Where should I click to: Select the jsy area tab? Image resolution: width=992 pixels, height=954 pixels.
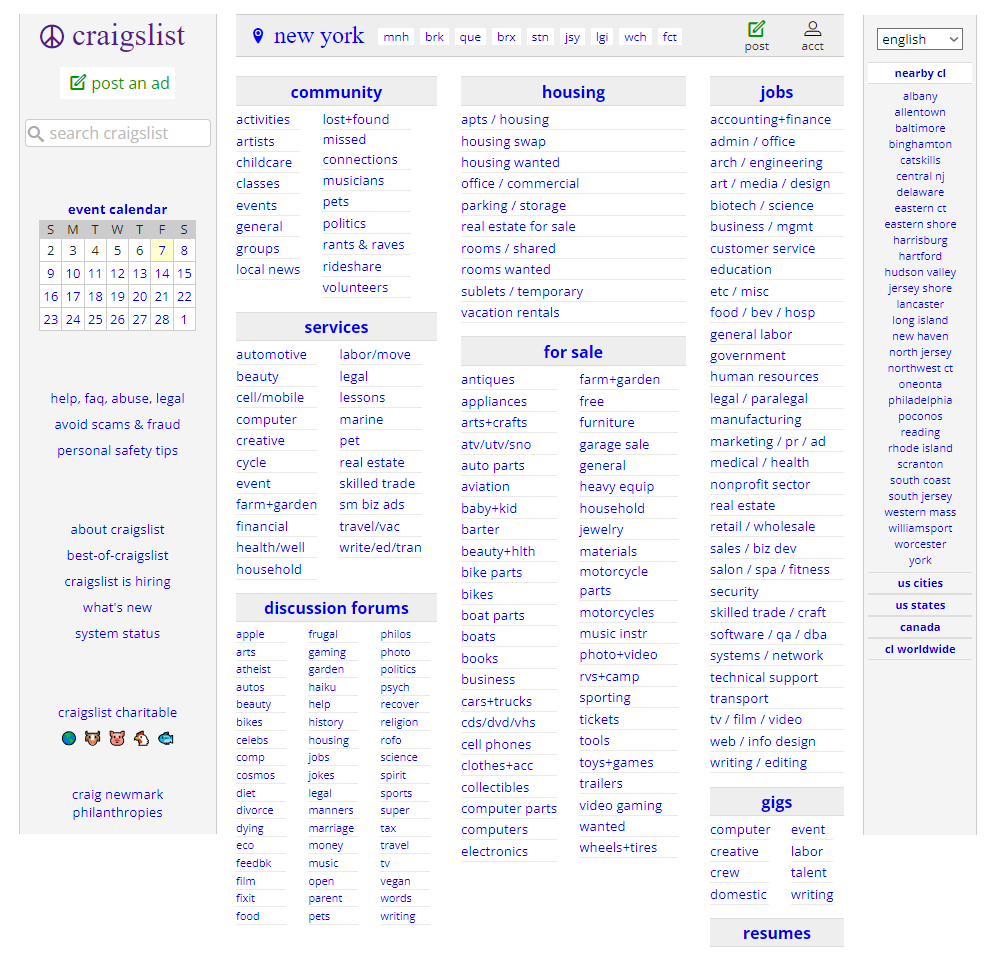click(x=572, y=37)
